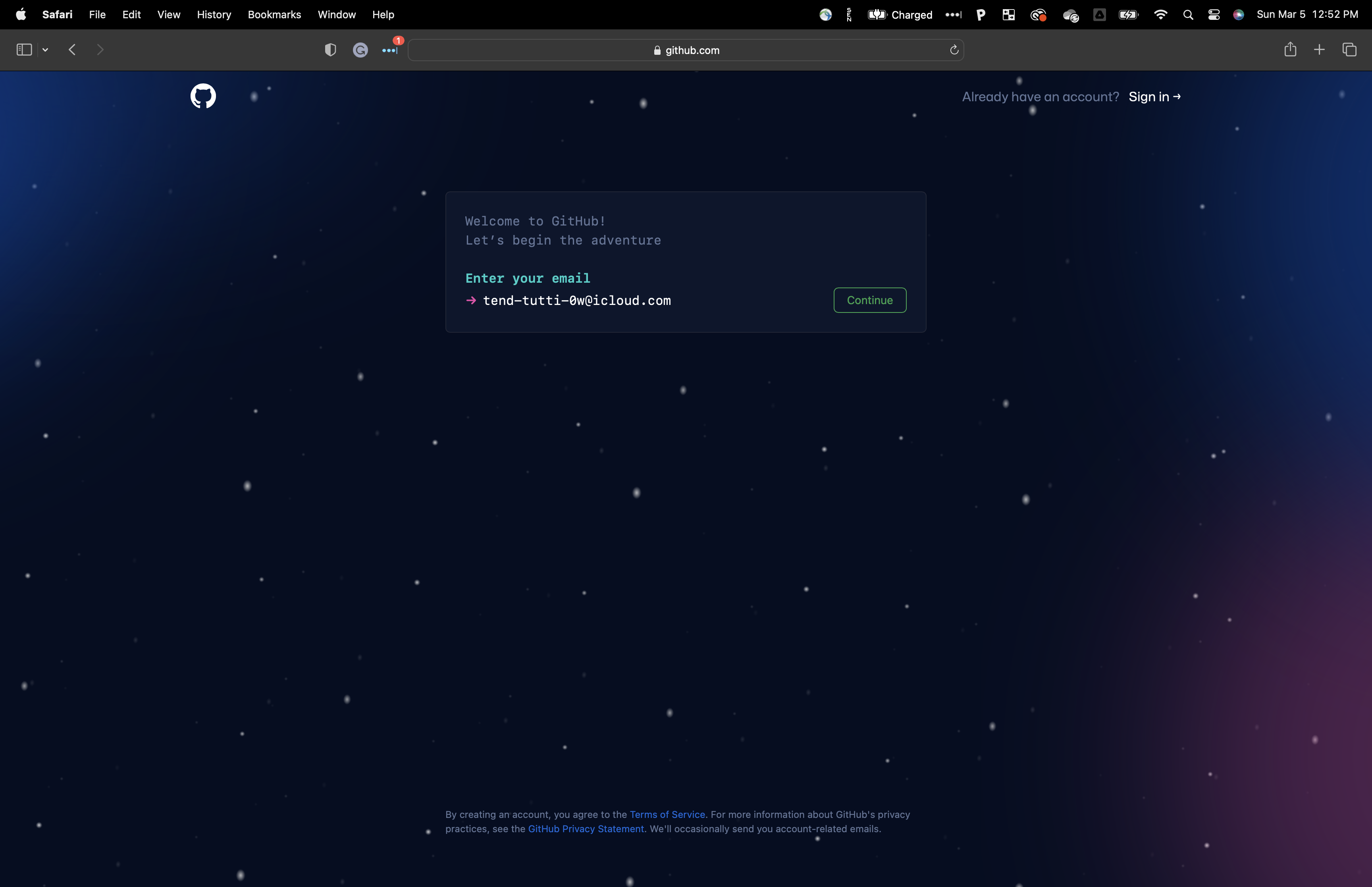Image resolution: width=1372 pixels, height=887 pixels.
Task: Click the system battery charging icon
Action: click(1129, 15)
